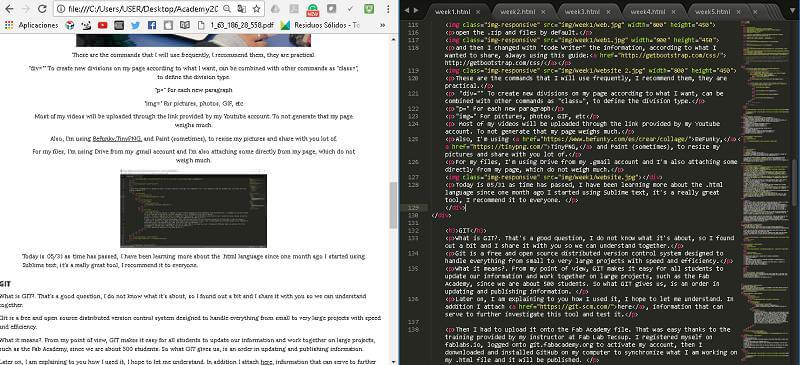Open the dark square bookmark next to YouTube
The image size is (800, 365).
tap(119, 25)
